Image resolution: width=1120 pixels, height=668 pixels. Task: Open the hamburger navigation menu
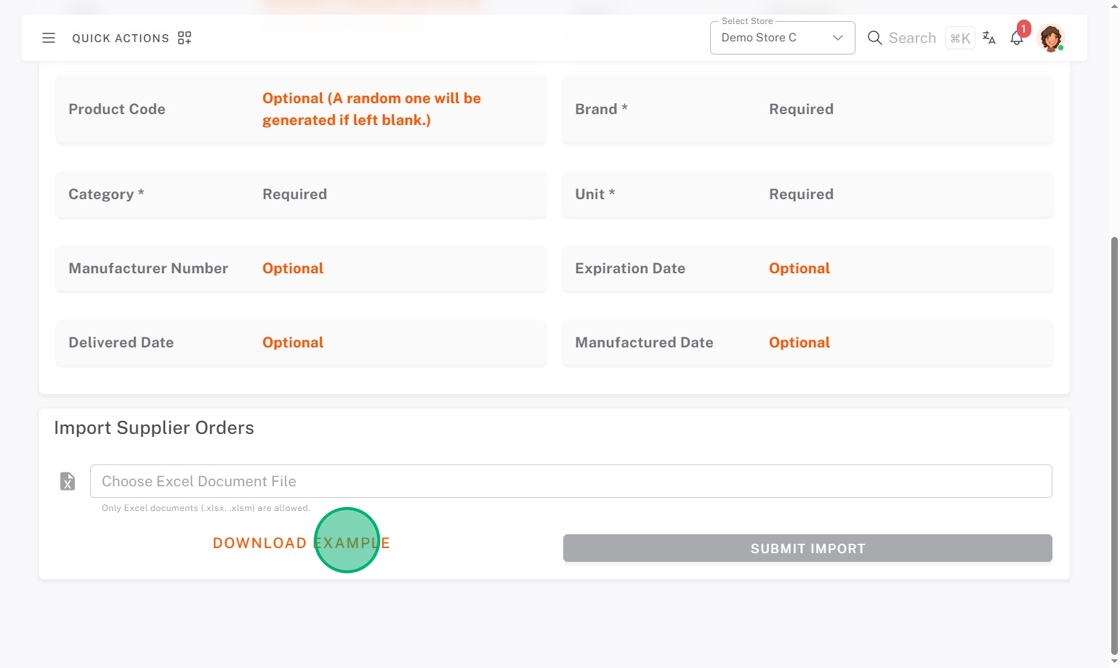point(48,38)
